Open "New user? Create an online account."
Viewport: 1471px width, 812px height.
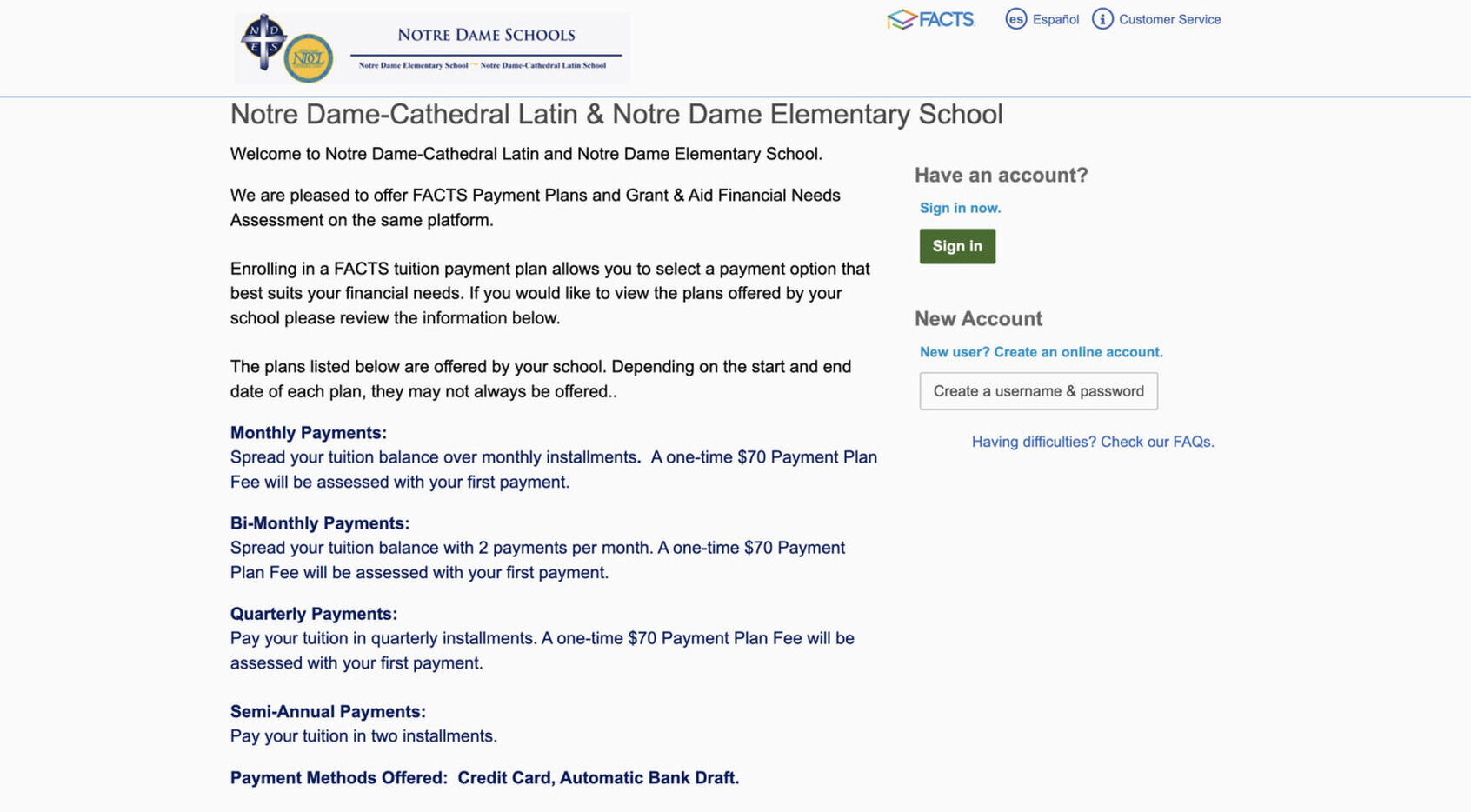point(1041,351)
